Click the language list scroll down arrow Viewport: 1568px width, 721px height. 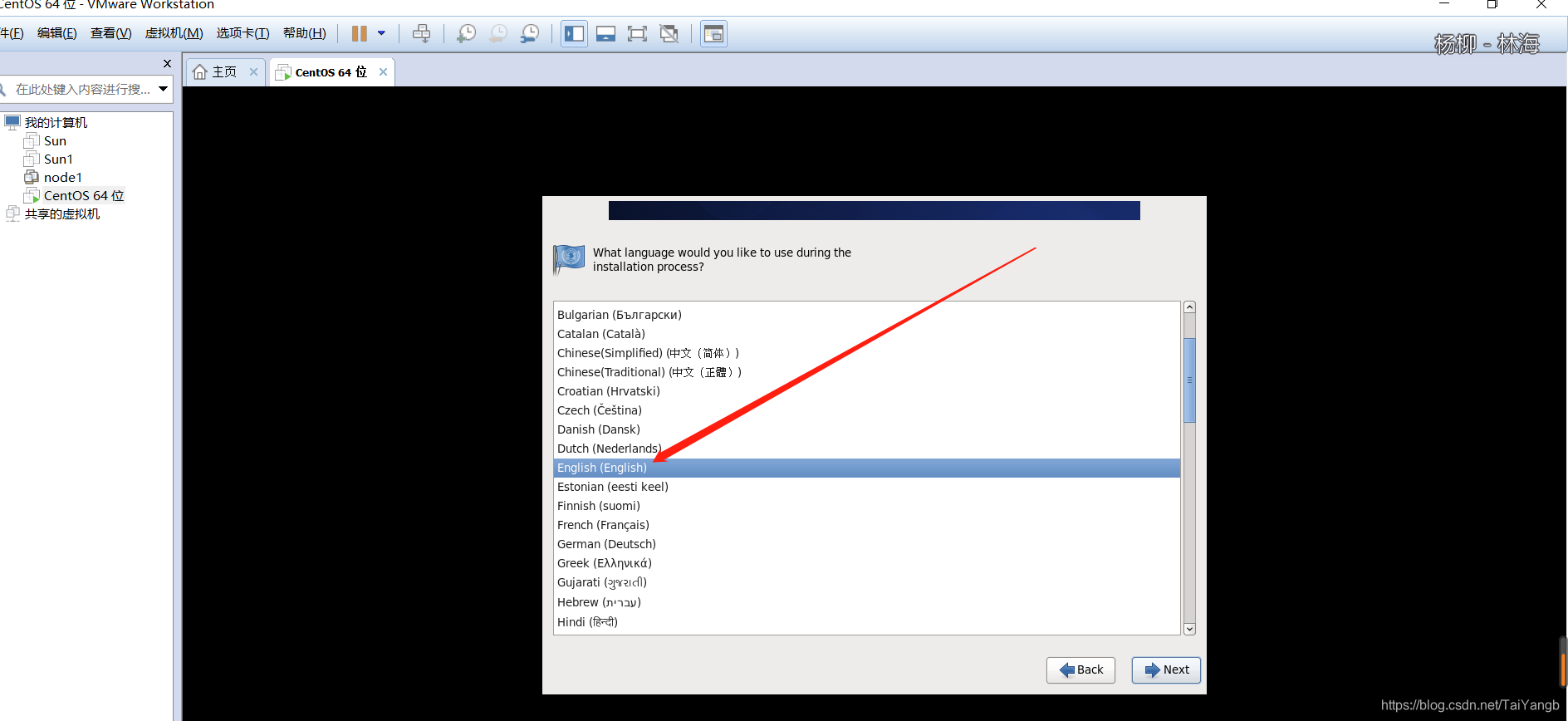(x=1189, y=629)
